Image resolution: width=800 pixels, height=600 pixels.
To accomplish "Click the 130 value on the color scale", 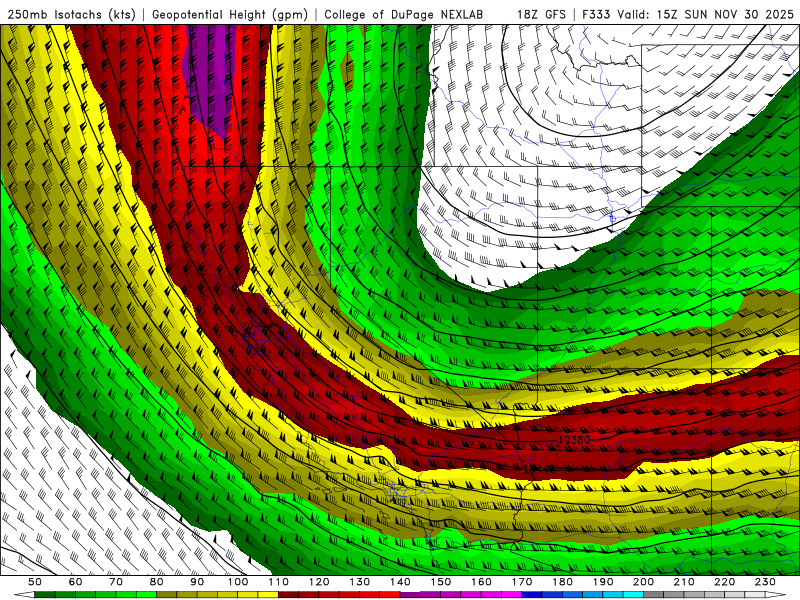I will [360, 582].
